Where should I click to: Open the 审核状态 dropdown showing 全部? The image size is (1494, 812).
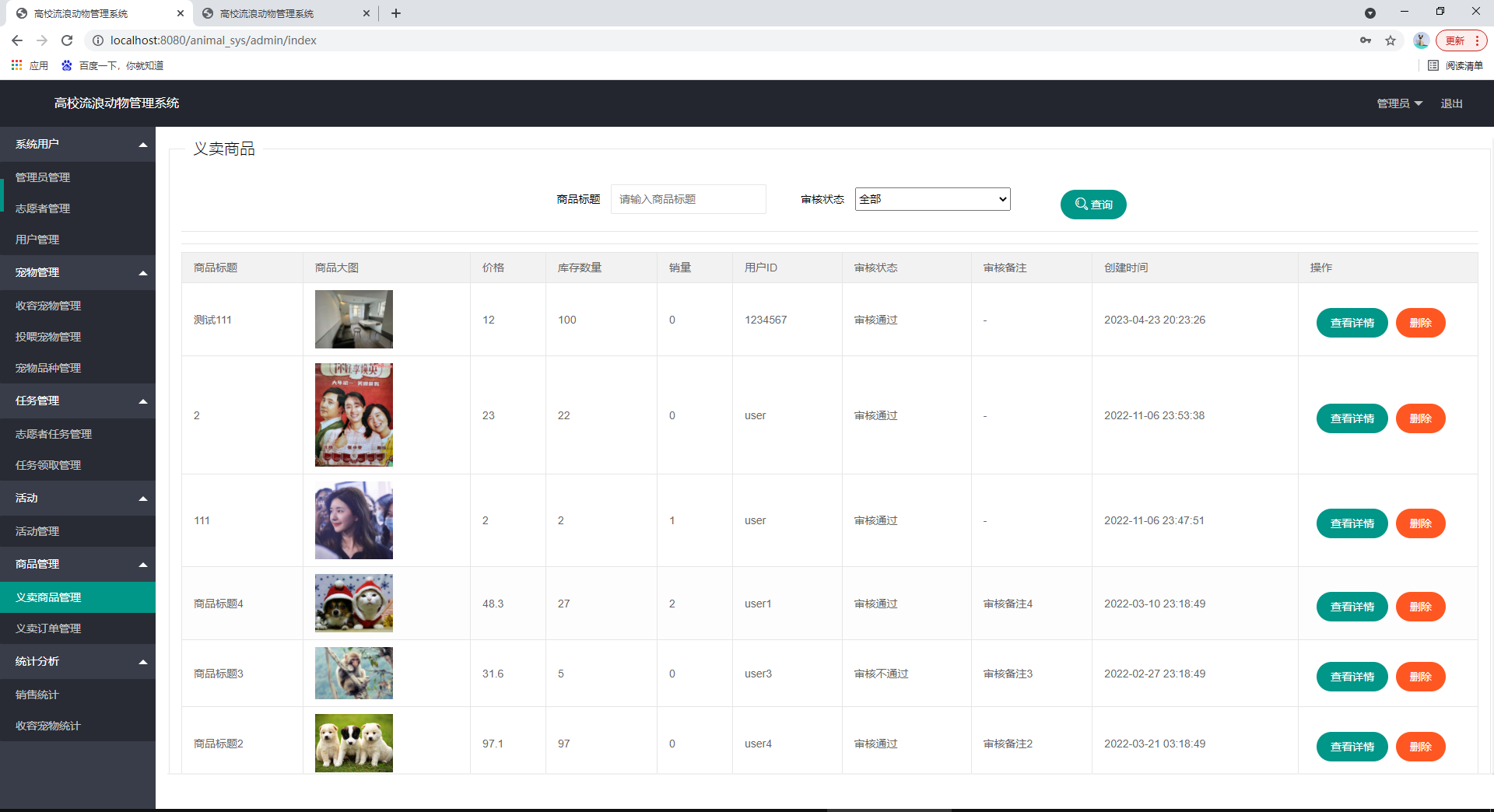click(932, 199)
